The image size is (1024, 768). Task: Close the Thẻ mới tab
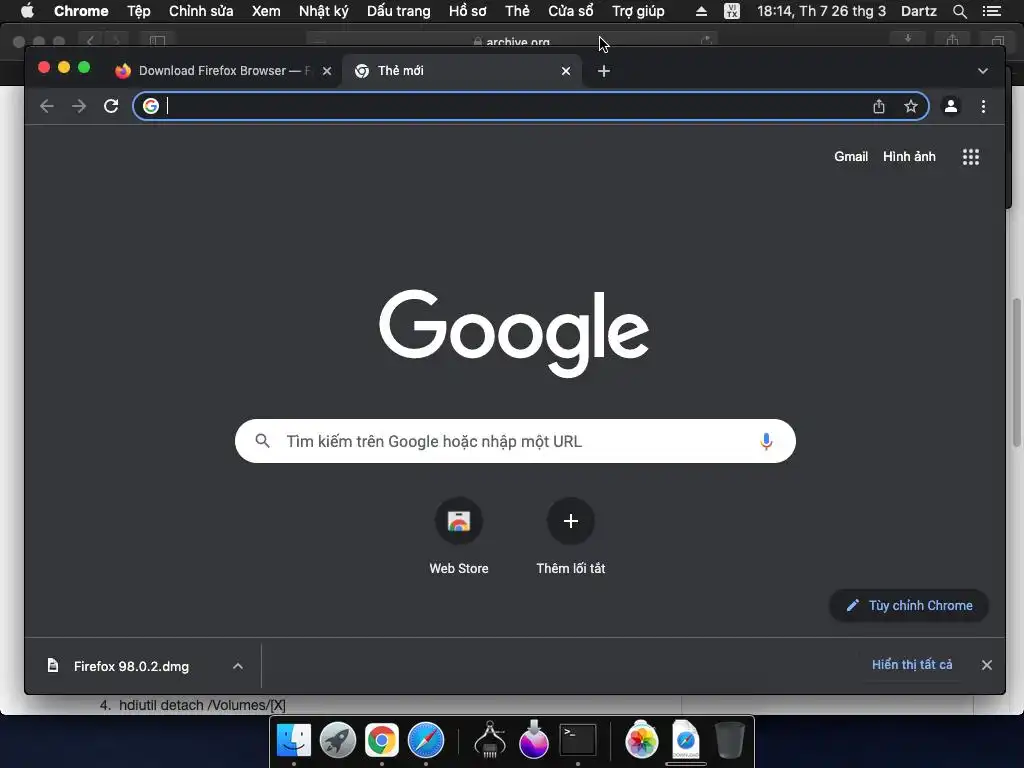[x=566, y=71]
